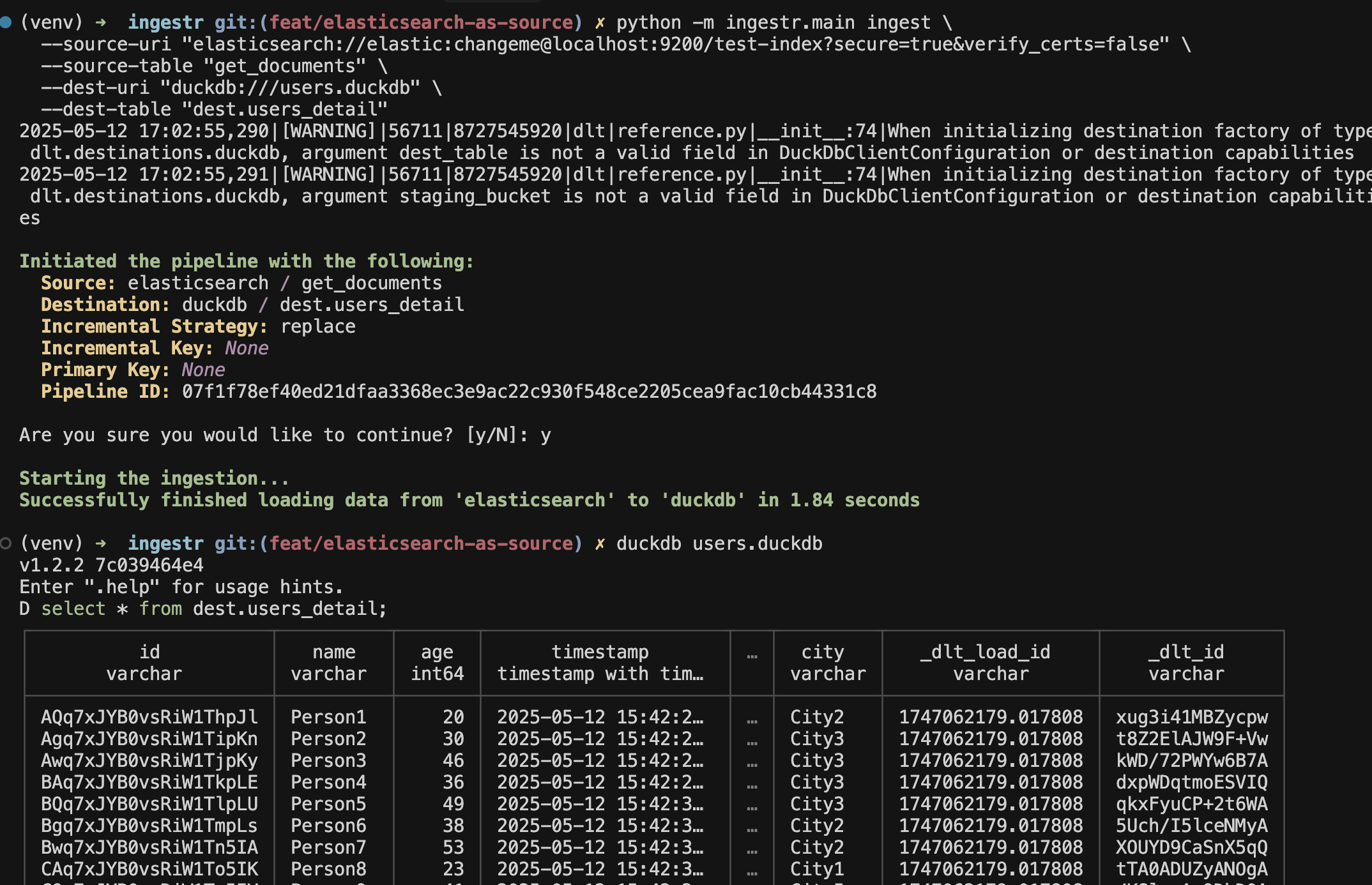
Task: Click the first WARNING log line timestamp 17:02:55,290
Action: 204,131
